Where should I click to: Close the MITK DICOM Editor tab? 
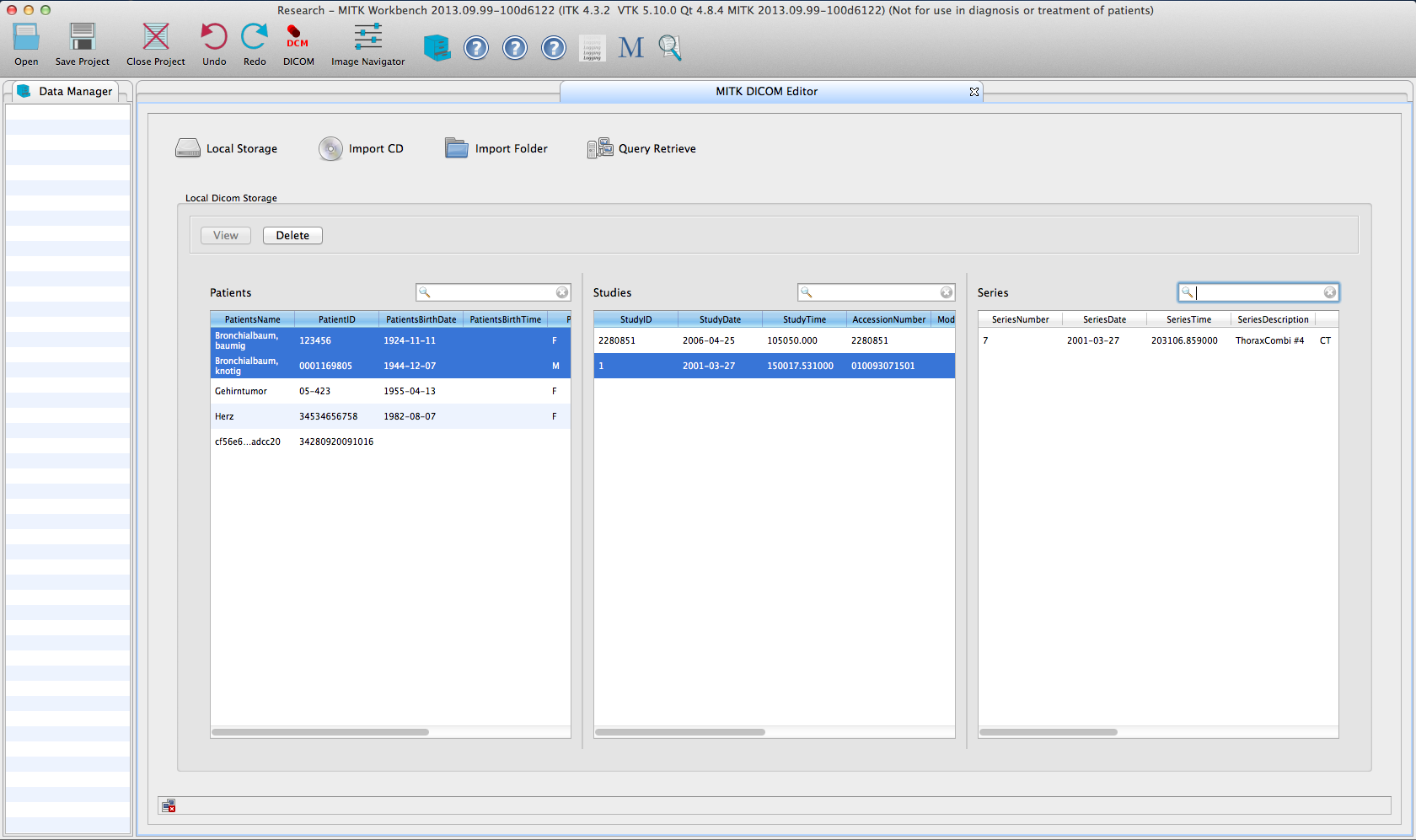point(974,92)
